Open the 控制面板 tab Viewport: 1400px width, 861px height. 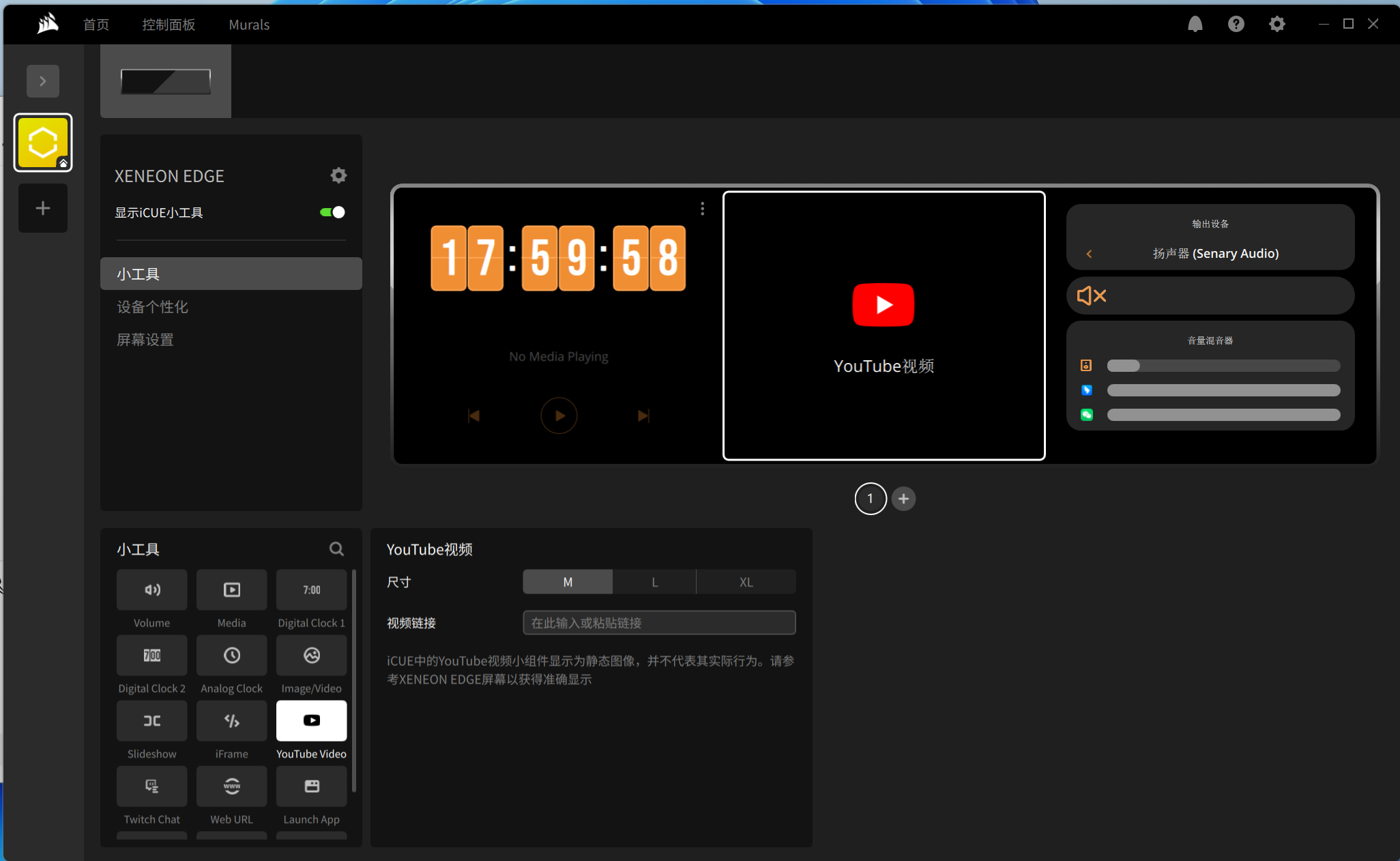coord(169,25)
